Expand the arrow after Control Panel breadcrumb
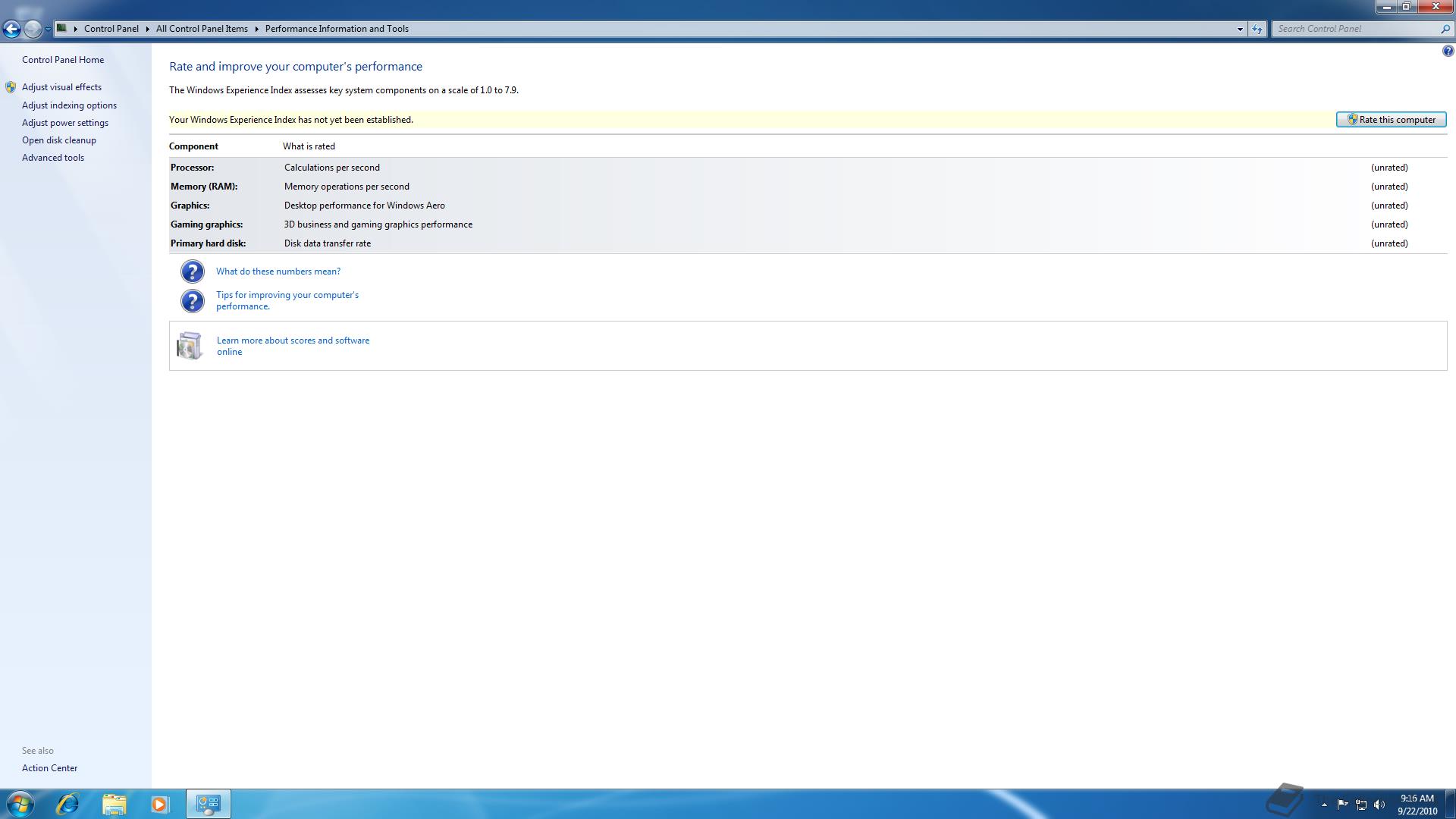This screenshot has width=1456, height=819. point(147,29)
